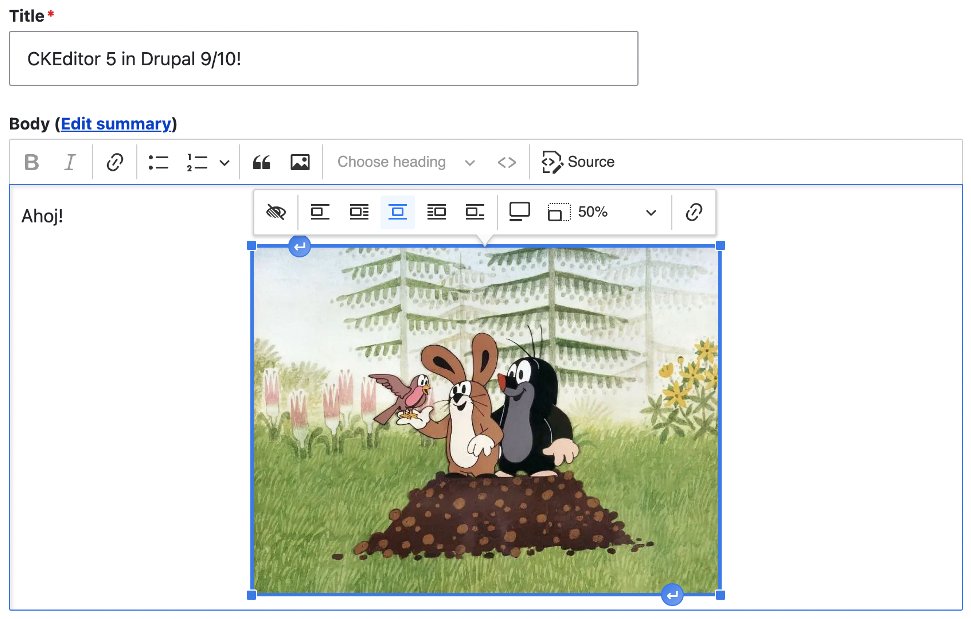Create a bulleted list

tap(159, 162)
